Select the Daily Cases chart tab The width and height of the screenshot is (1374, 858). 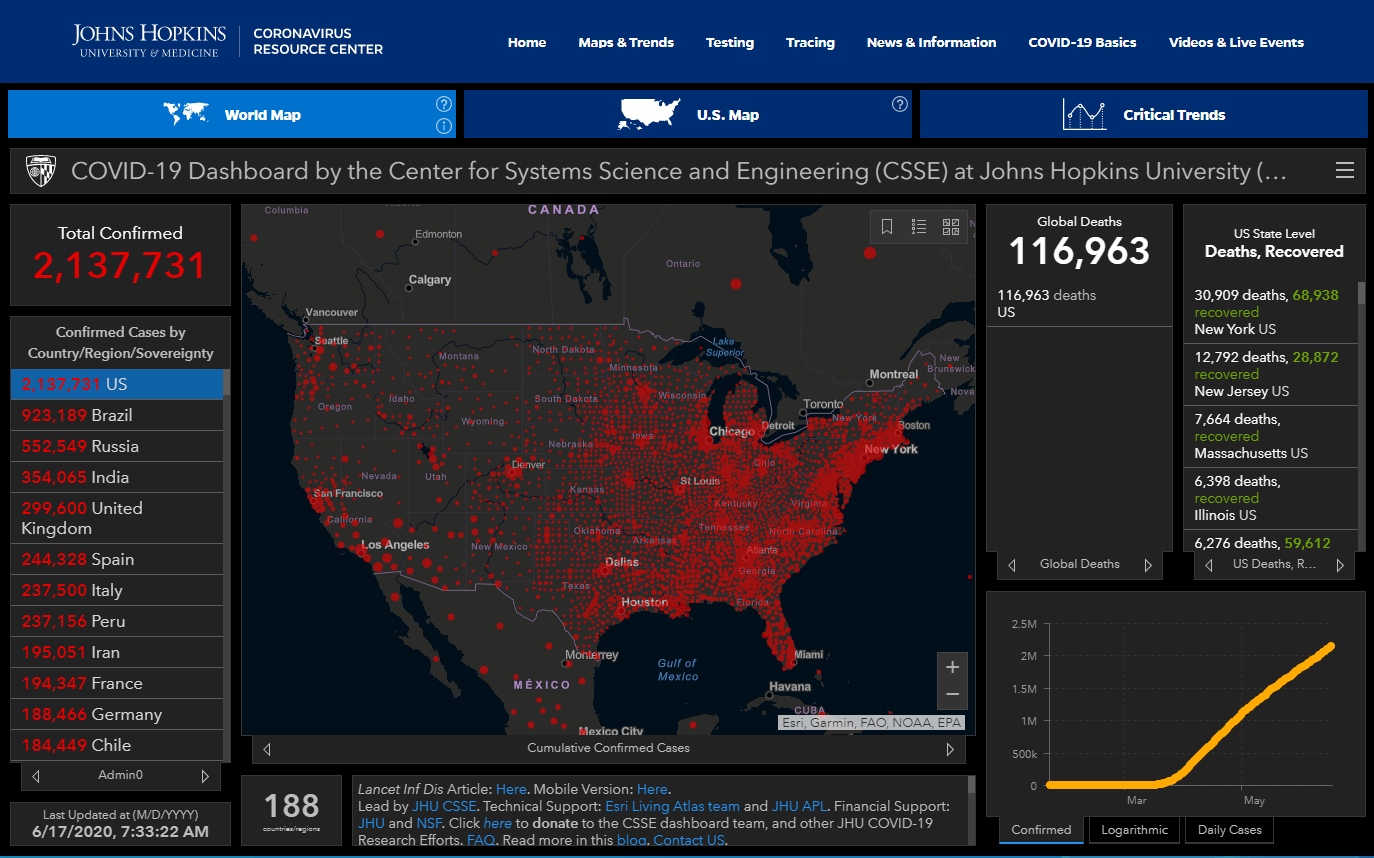(x=1229, y=829)
